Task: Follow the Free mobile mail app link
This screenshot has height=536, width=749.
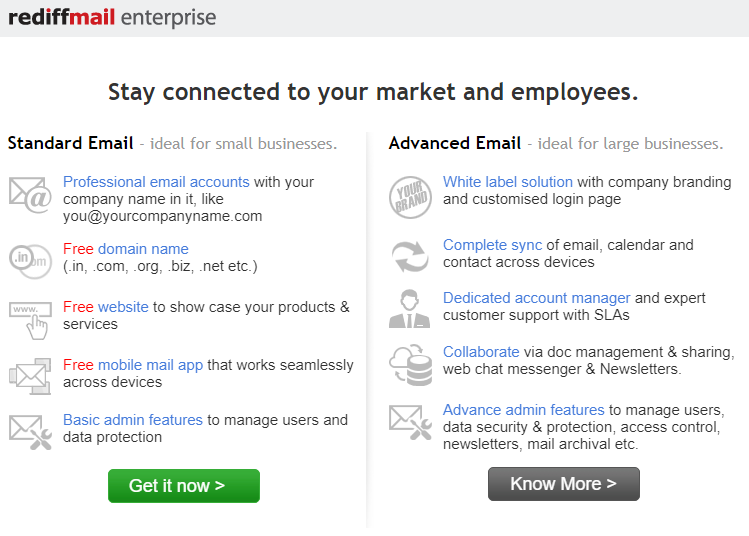Action: point(133,365)
